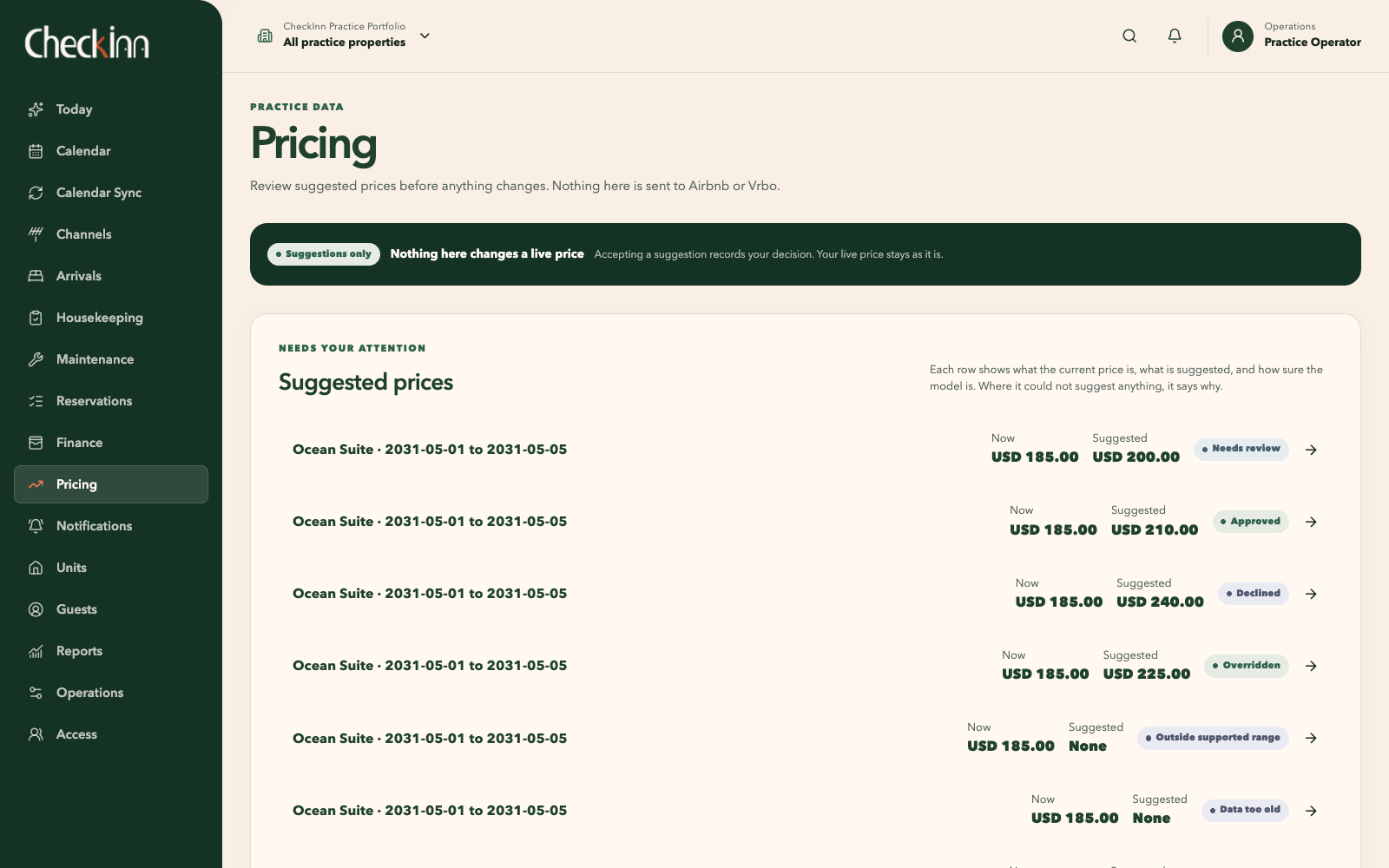Image resolution: width=1389 pixels, height=868 pixels.
Task: Click the Suggestions only pill
Action: [x=324, y=254]
